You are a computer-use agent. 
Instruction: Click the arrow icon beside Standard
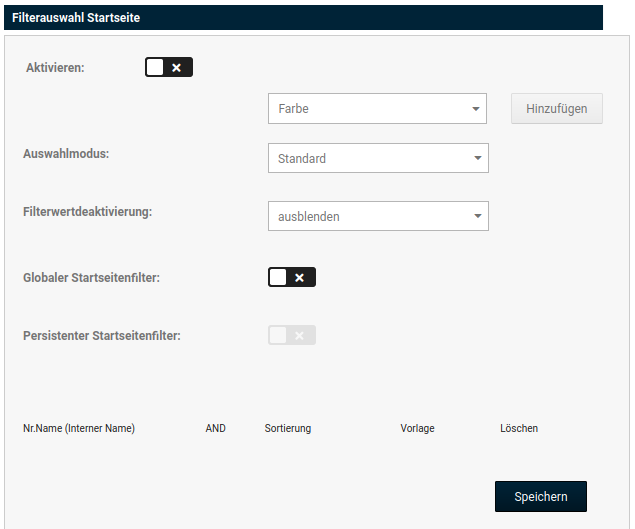click(477, 158)
